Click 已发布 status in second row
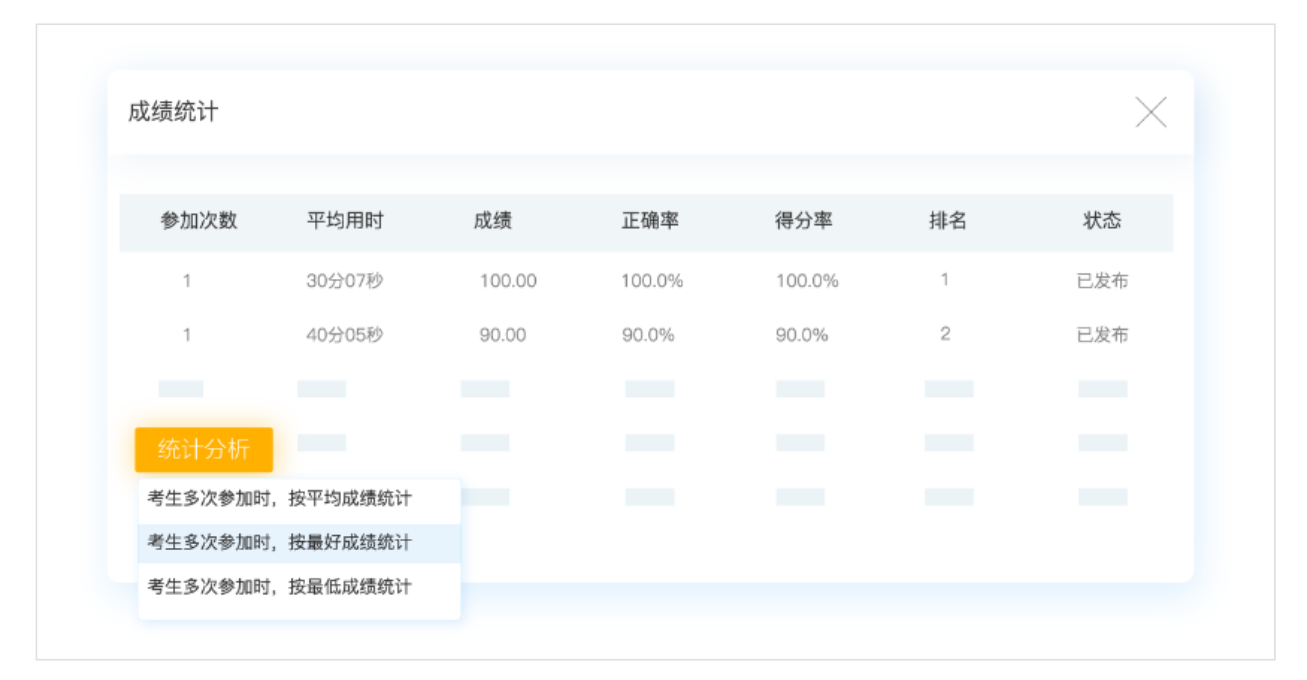This screenshot has height=680, width=1307. click(x=1102, y=335)
